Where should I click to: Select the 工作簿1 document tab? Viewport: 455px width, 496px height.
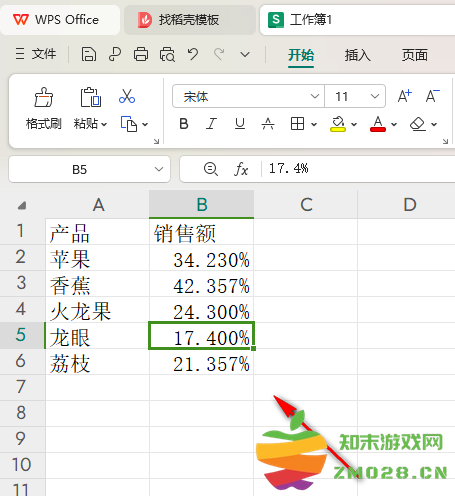point(357,20)
